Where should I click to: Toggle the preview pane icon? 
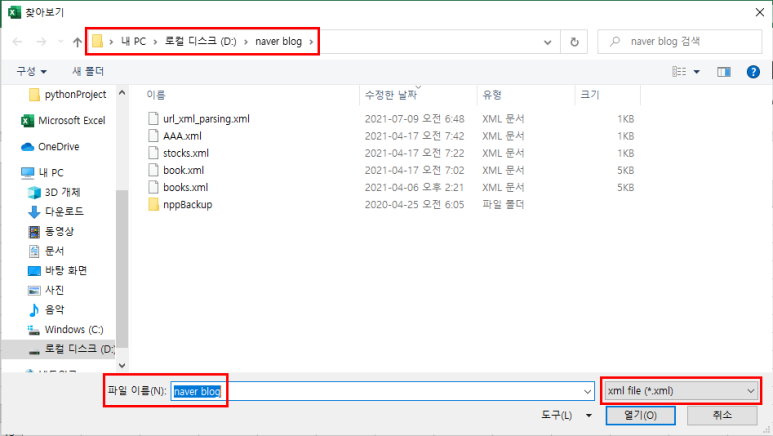(724, 72)
